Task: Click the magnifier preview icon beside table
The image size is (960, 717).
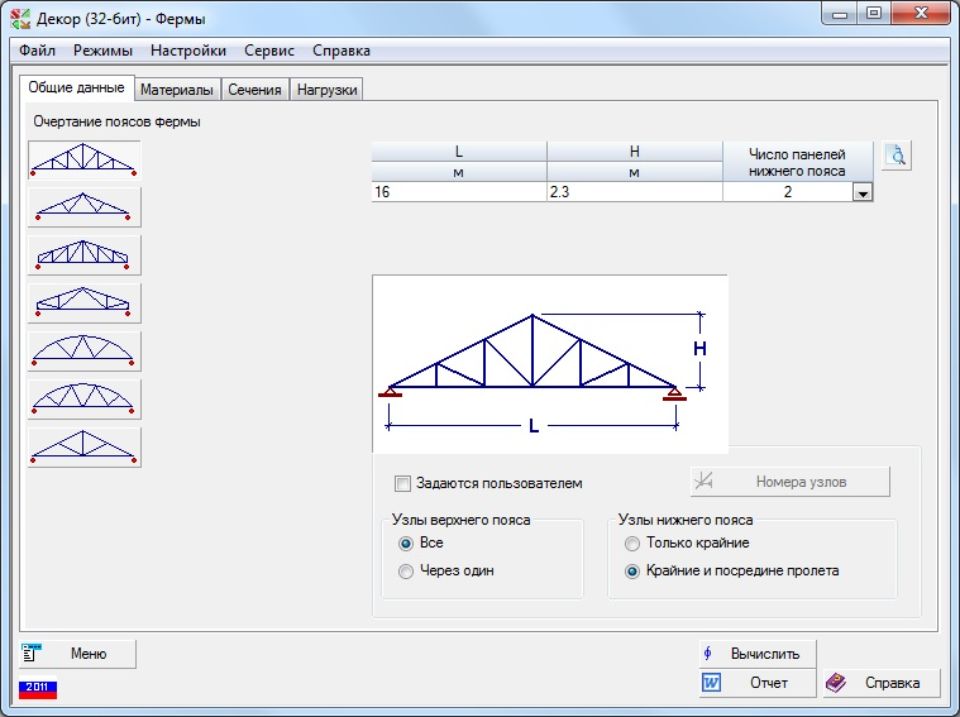Action: [x=897, y=156]
